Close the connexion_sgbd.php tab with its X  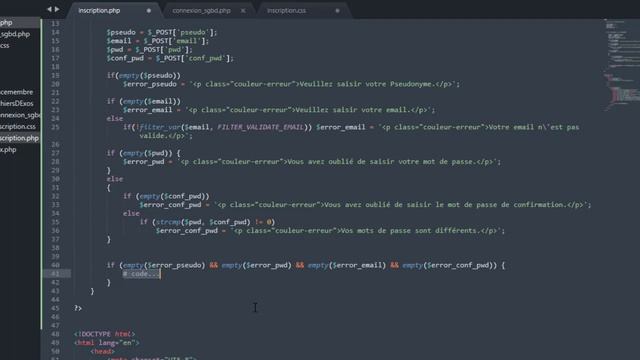click(x=243, y=11)
